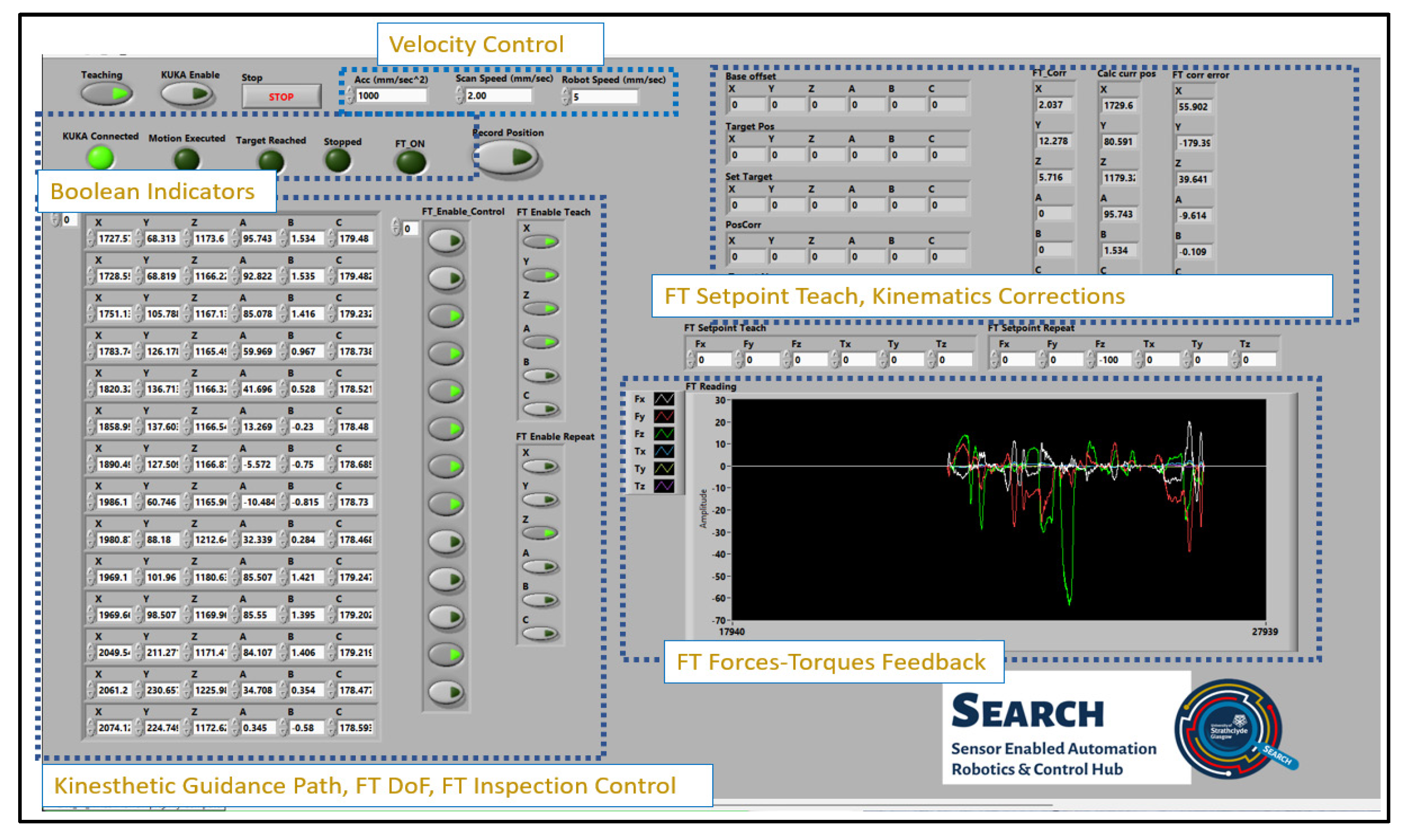Click the first FT_Enable_Control row button

point(446,241)
